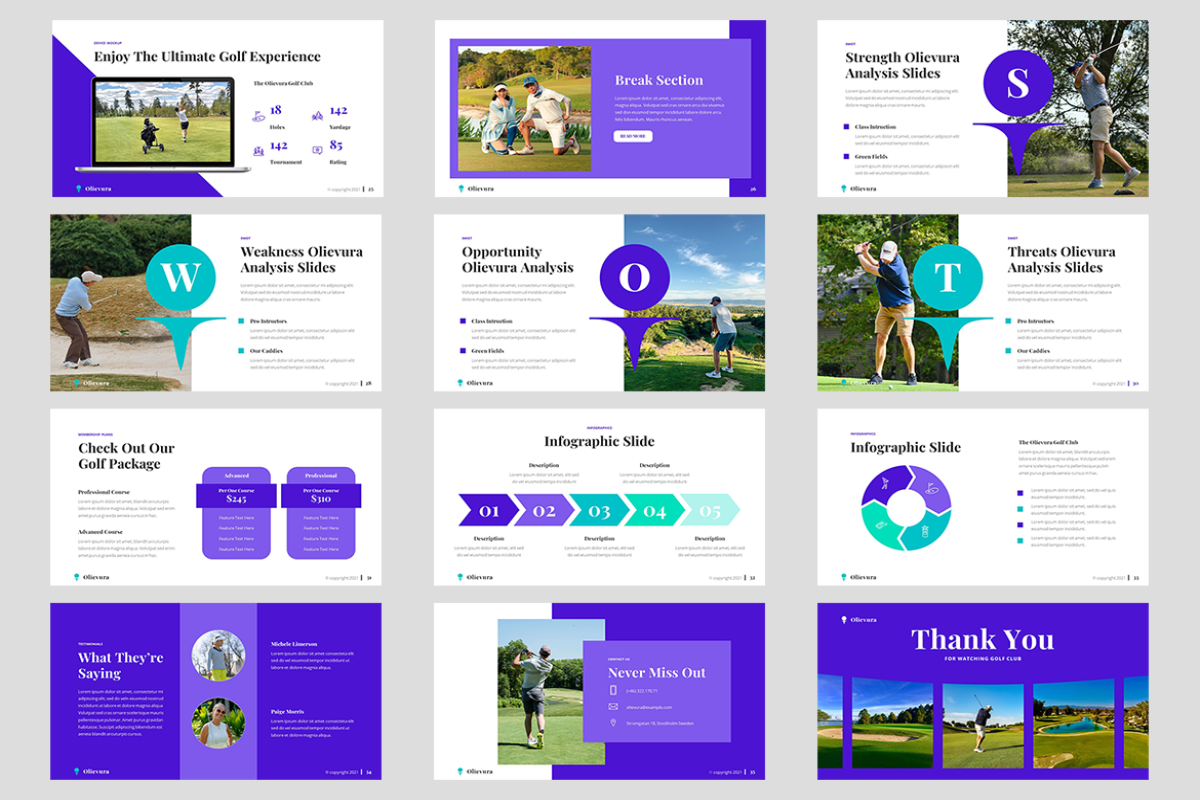
Task: Click the phone icon on Never Miss Out slide
Action: (x=614, y=690)
